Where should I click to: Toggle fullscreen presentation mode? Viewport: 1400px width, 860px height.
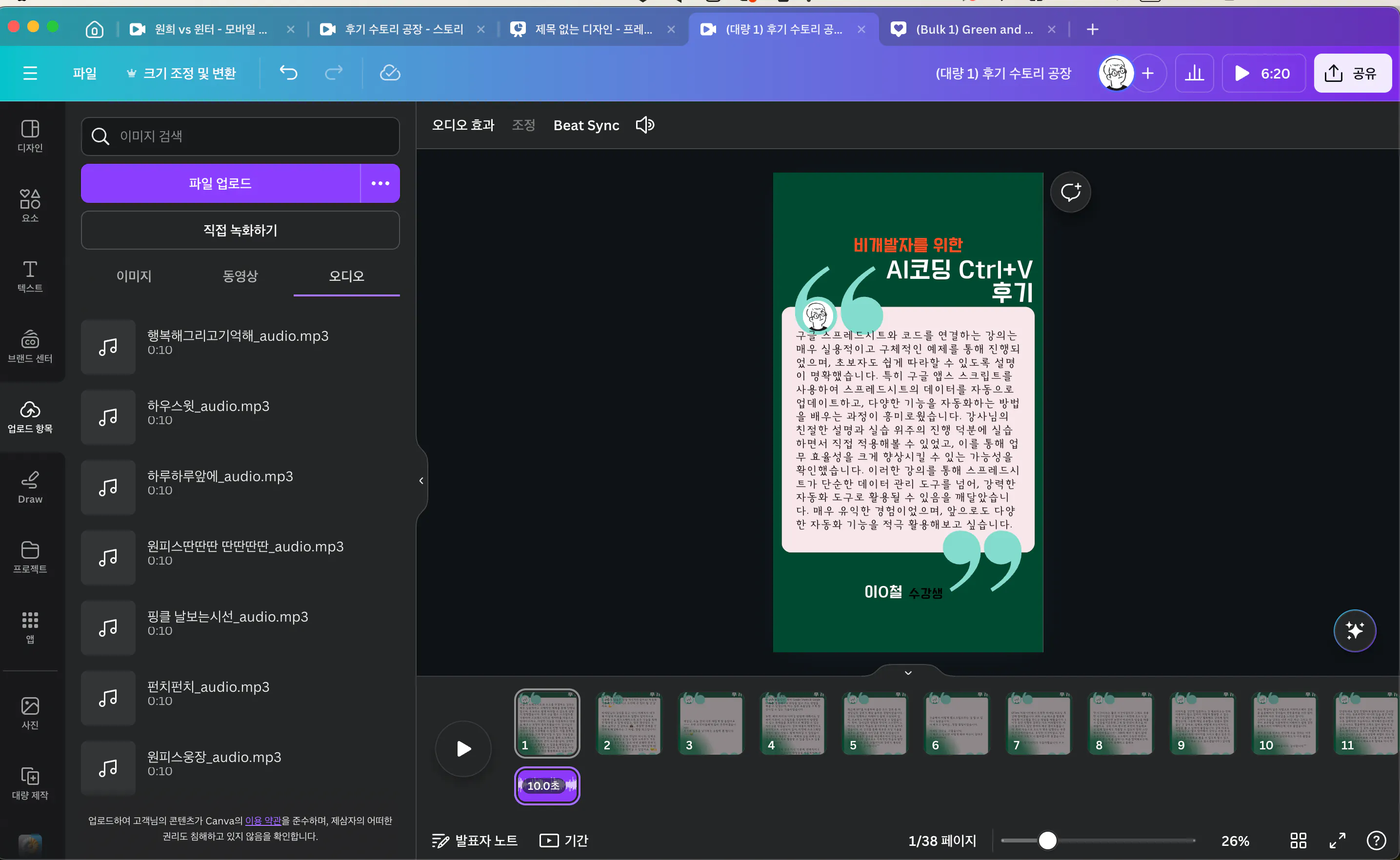point(1338,840)
